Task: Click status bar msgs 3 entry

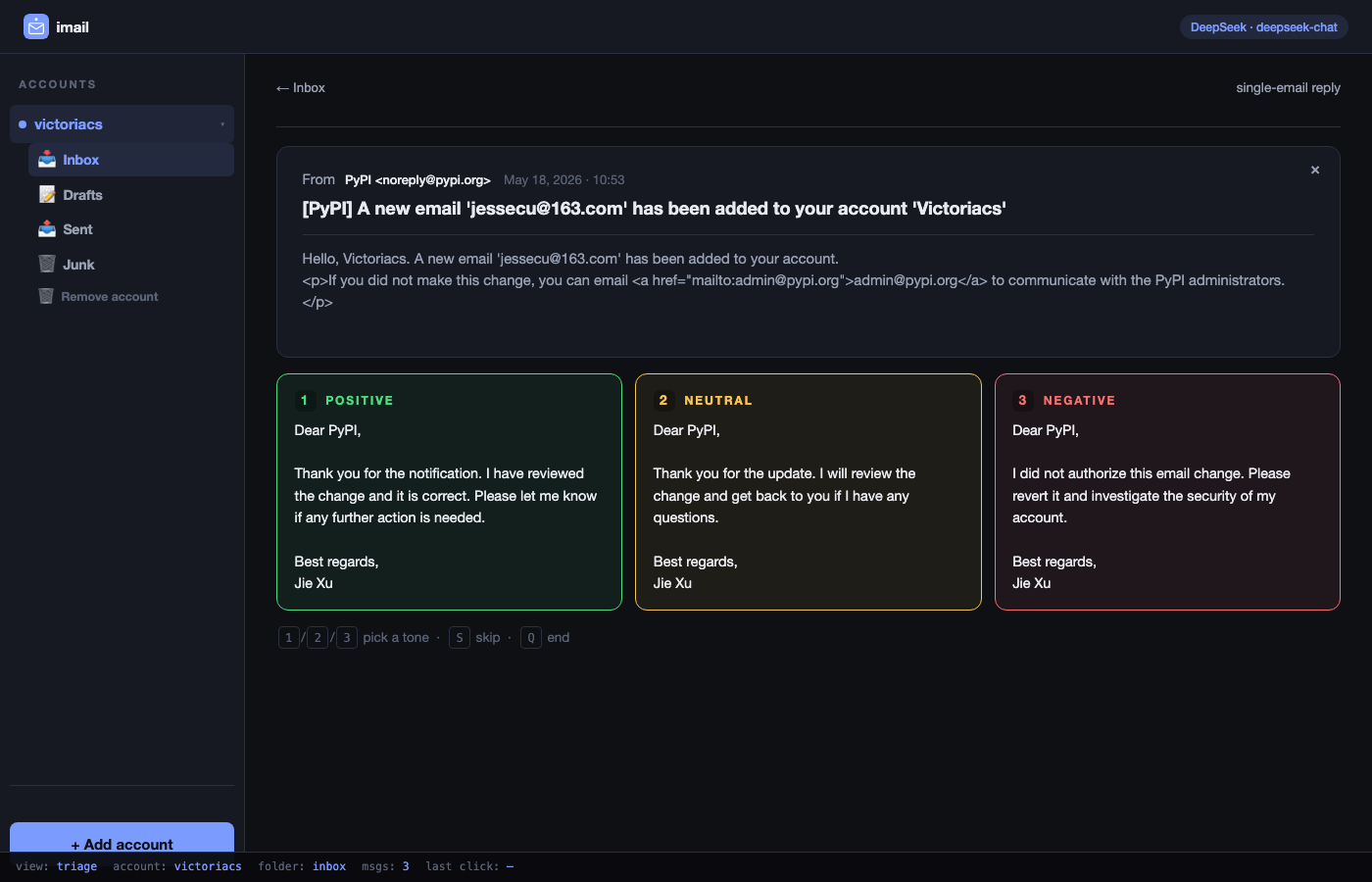Action: click(x=385, y=866)
